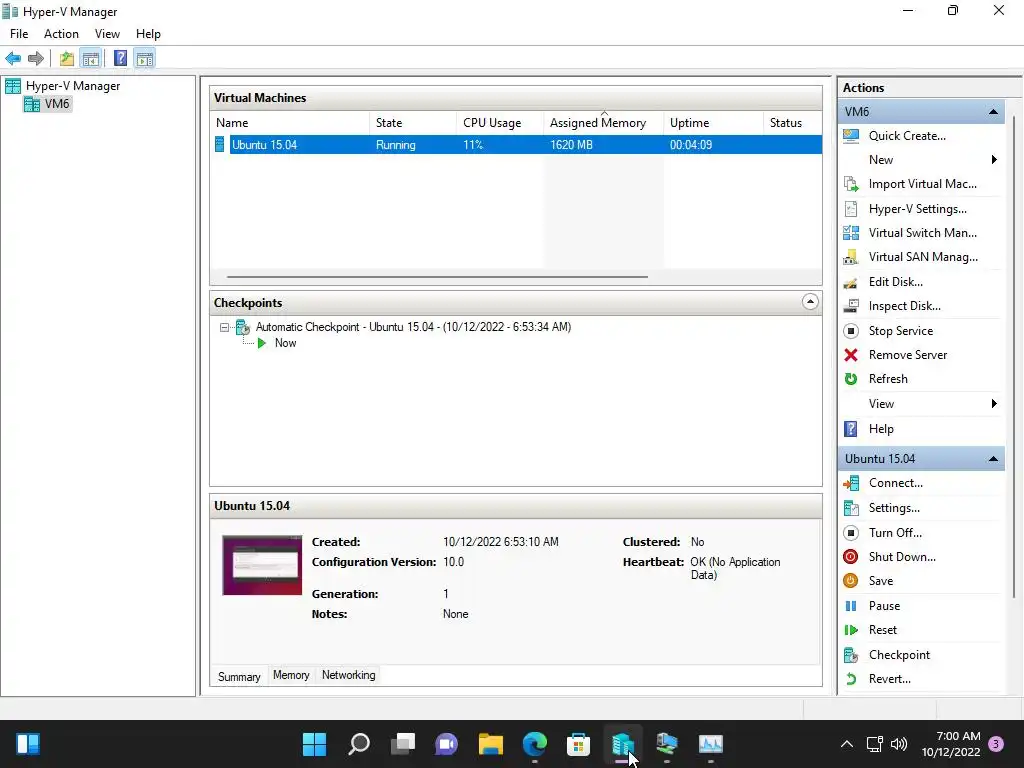The width and height of the screenshot is (1024, 768).
Task: Click Connect for Ubuntu 15.04
Action: point(895,483)
